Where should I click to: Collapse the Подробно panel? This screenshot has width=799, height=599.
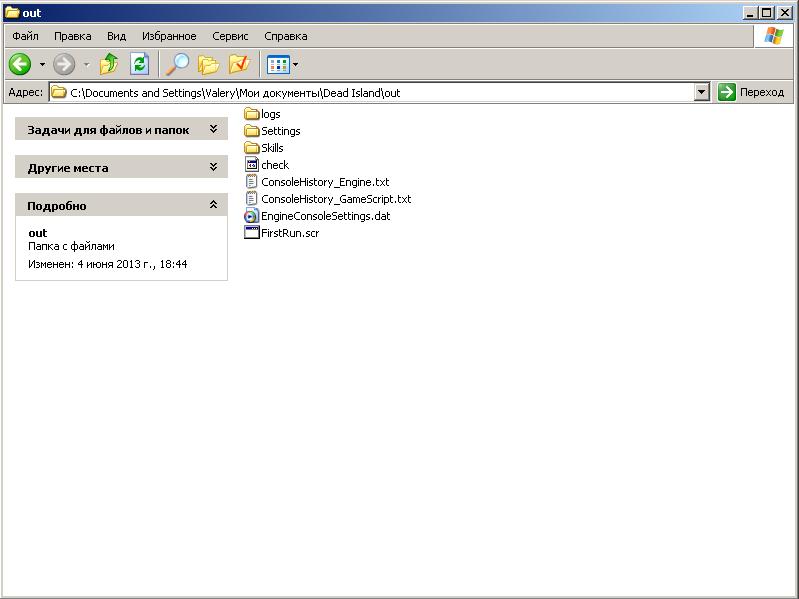[x=121, y=205]
